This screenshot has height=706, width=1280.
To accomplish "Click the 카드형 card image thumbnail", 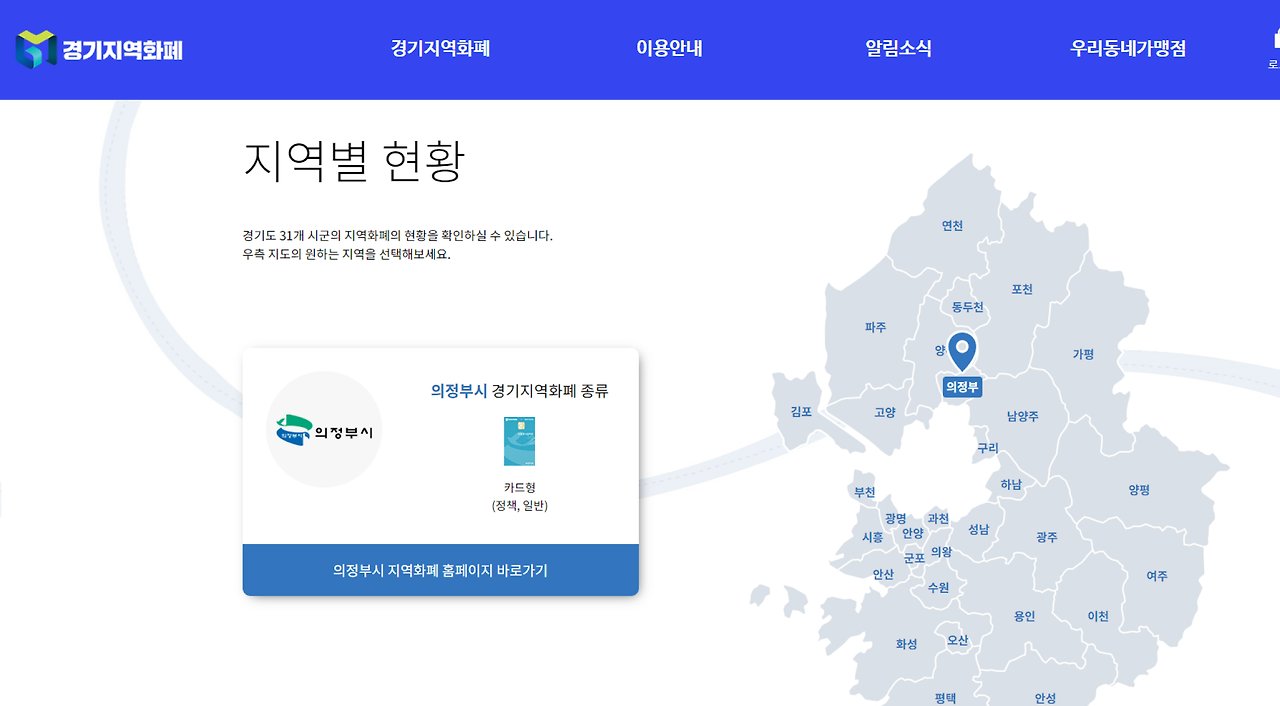I will (x=520, y=440).
